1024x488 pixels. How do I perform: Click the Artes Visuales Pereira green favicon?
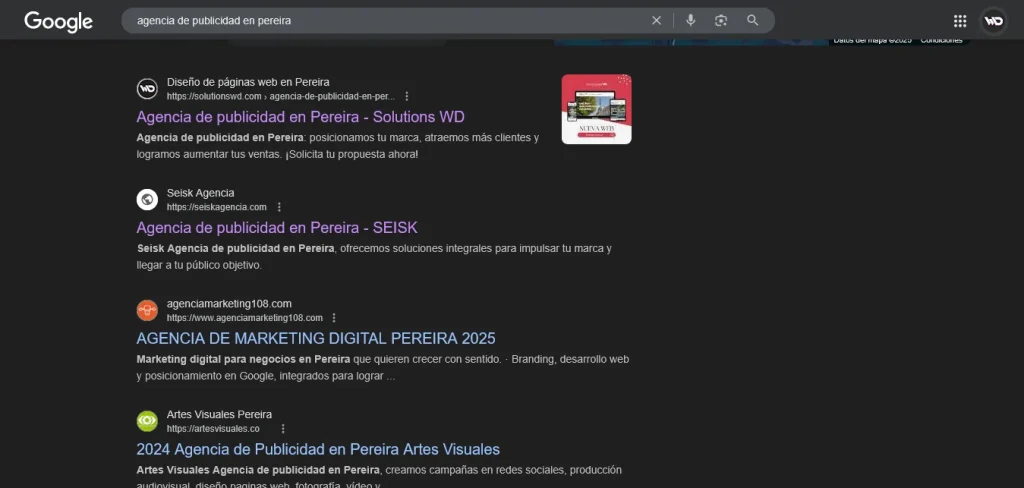pos(147,421)
